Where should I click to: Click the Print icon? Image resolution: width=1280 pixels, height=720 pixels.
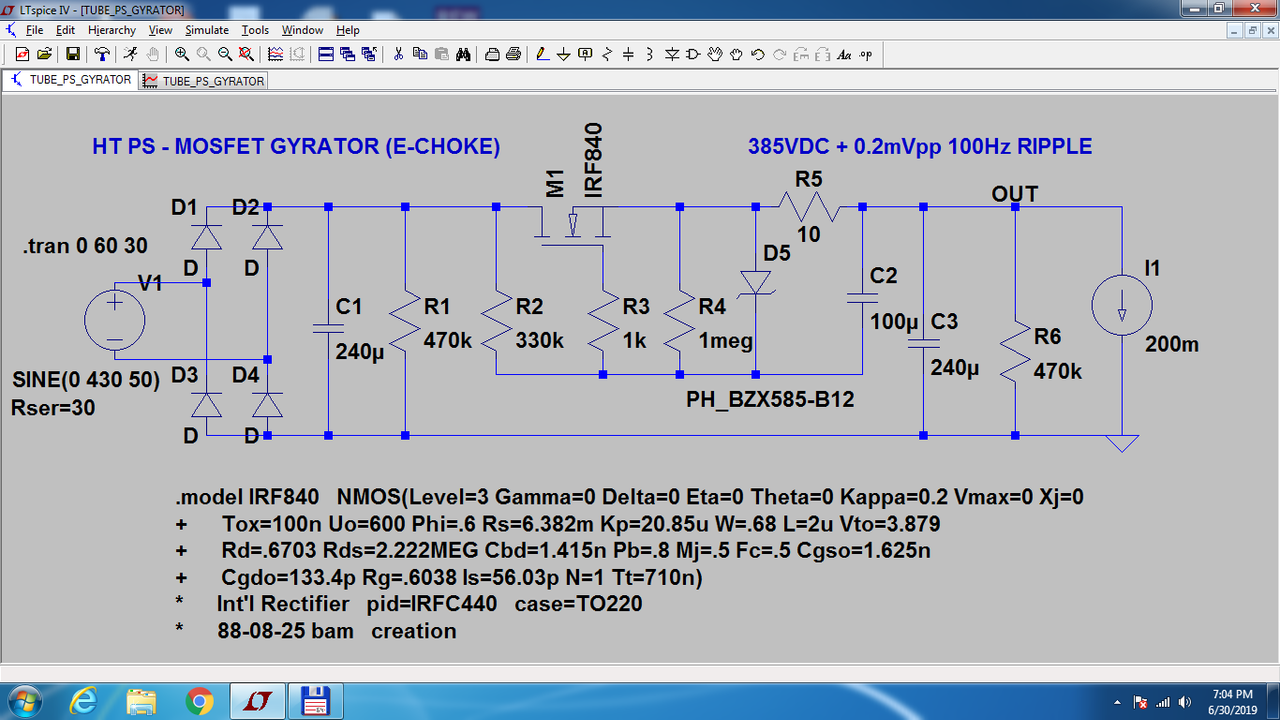tap(513, 54)
